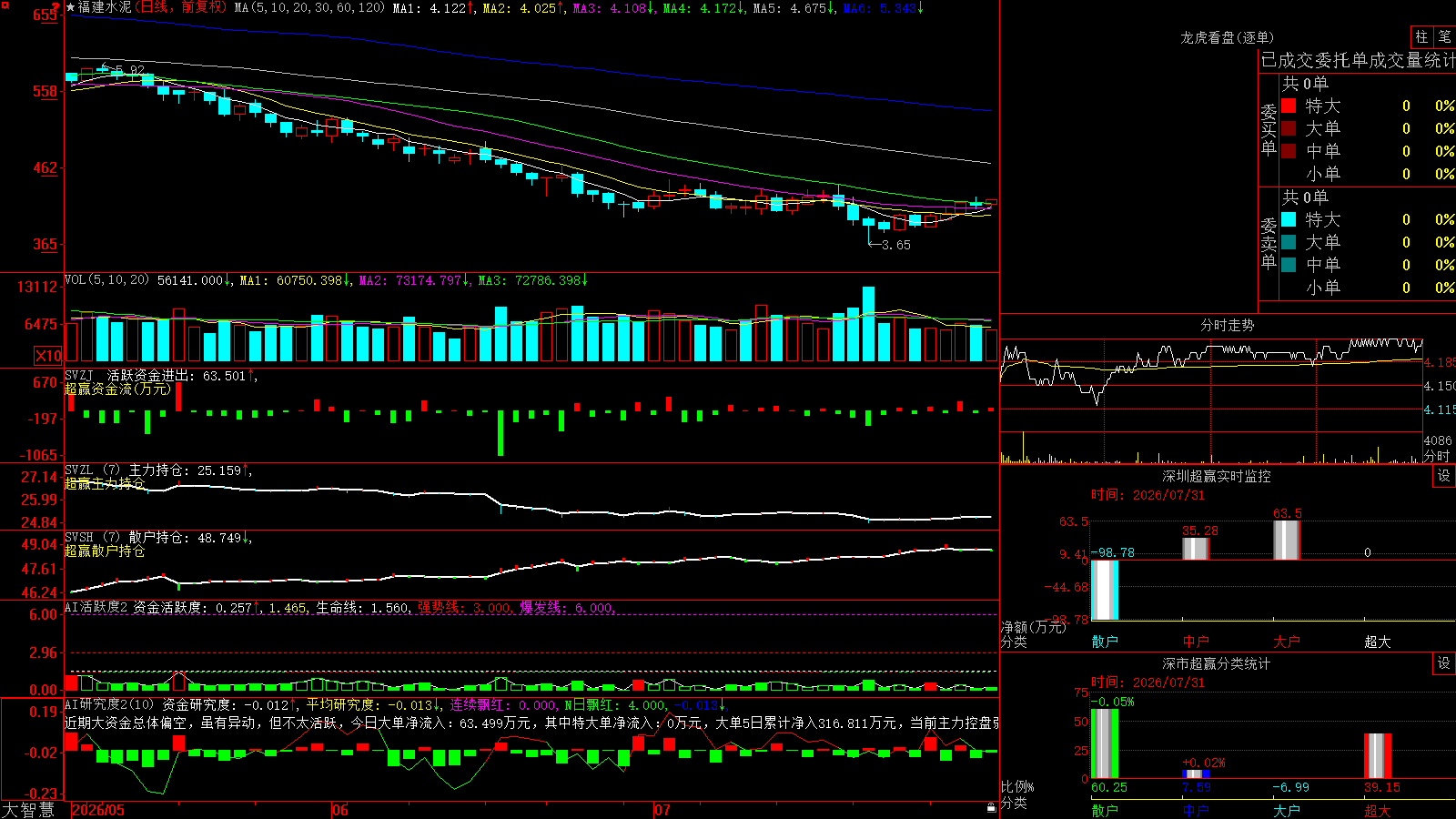This screenshot has width=1456, height=819.
Task: Click the 生命线: 1.560 label
Action: 362,608
